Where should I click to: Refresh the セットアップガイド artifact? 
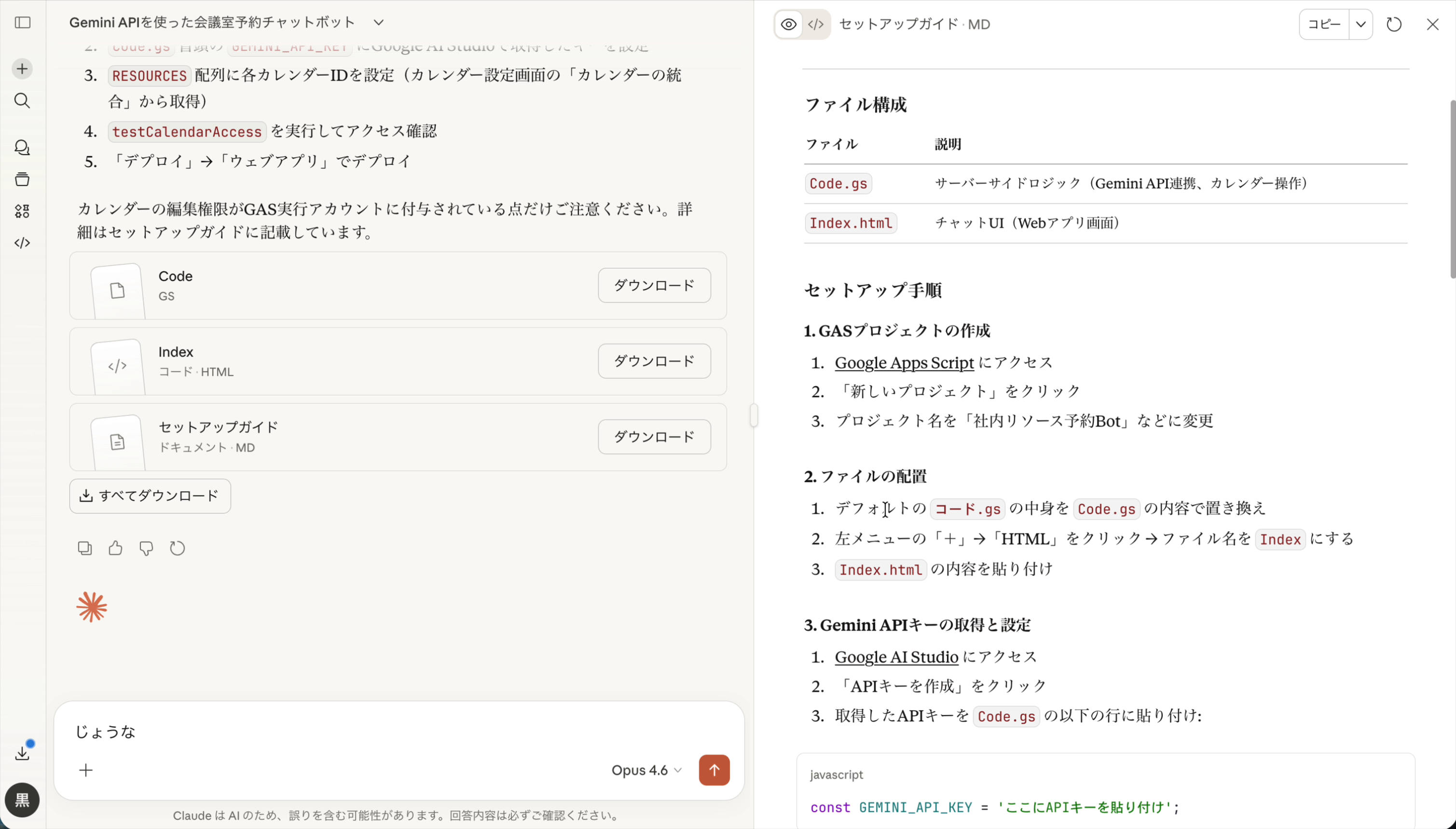pyautogui.click(x=1394, y=24)
